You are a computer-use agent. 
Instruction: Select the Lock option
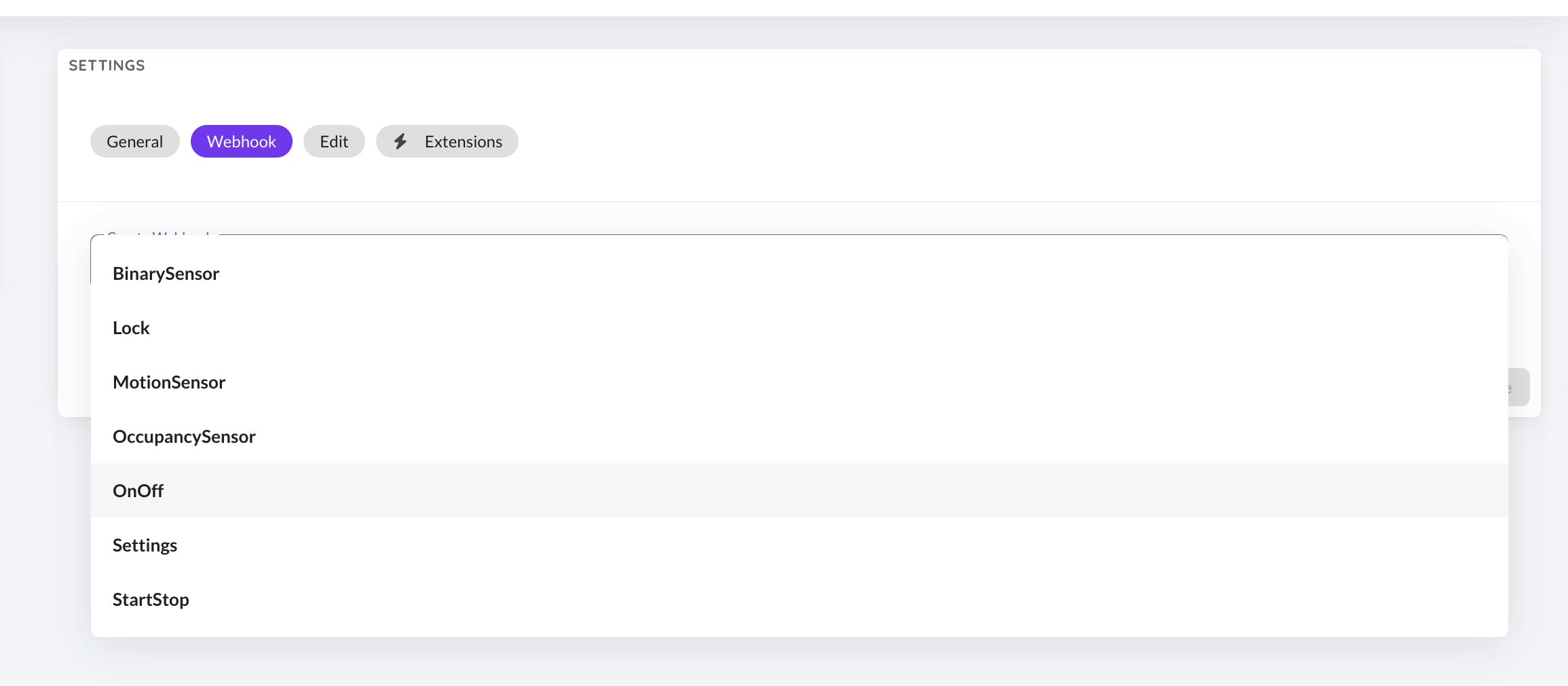[x=131, y=327]
